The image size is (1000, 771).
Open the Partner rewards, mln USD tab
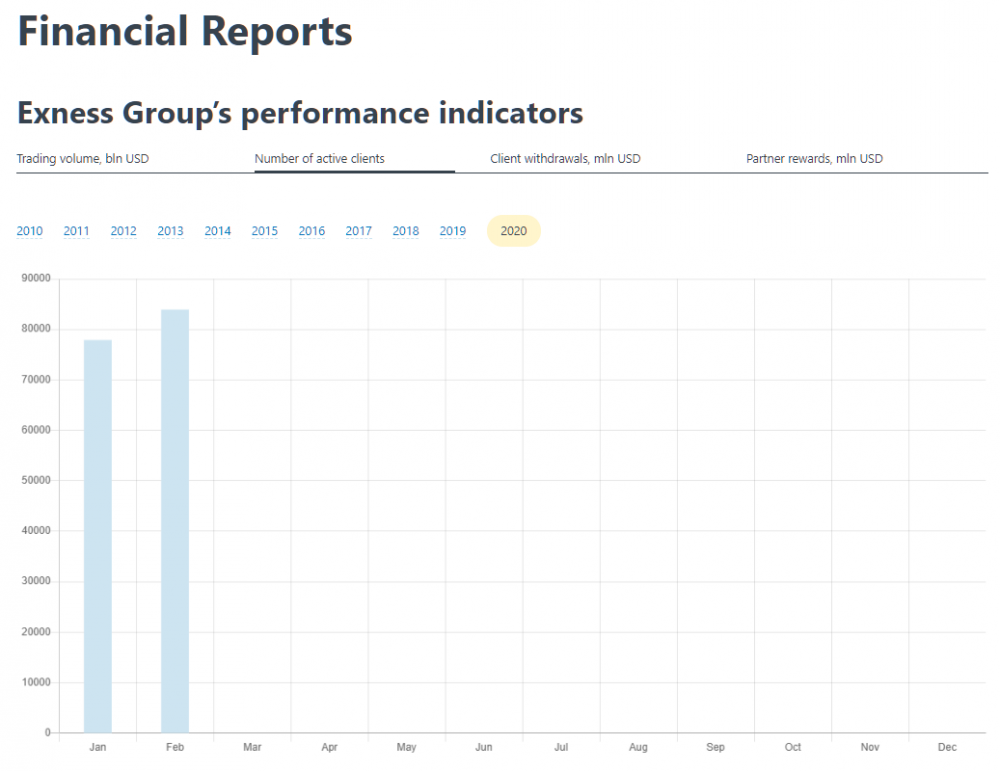[814, 159]
